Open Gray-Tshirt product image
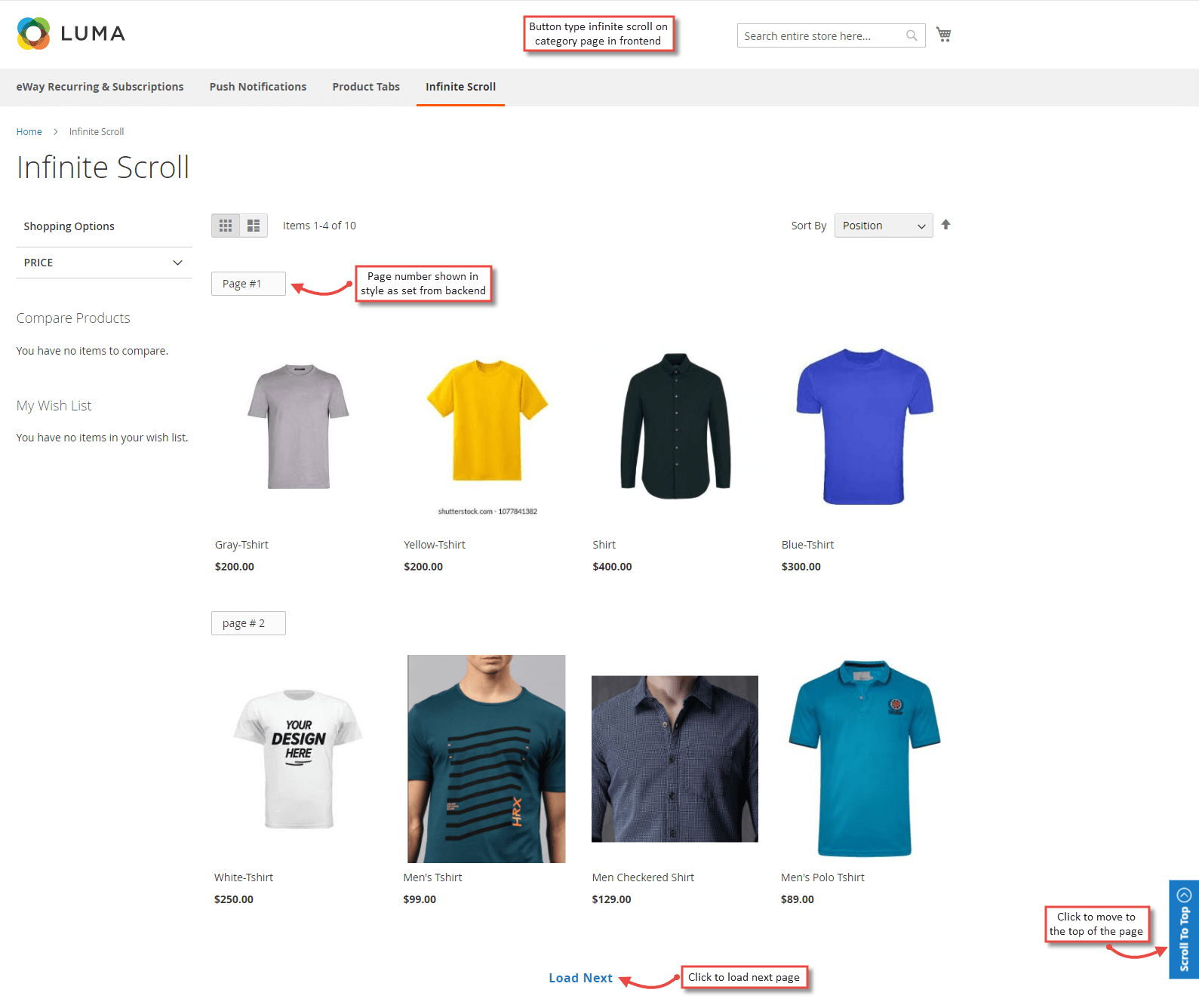 [x=298, y=426]
